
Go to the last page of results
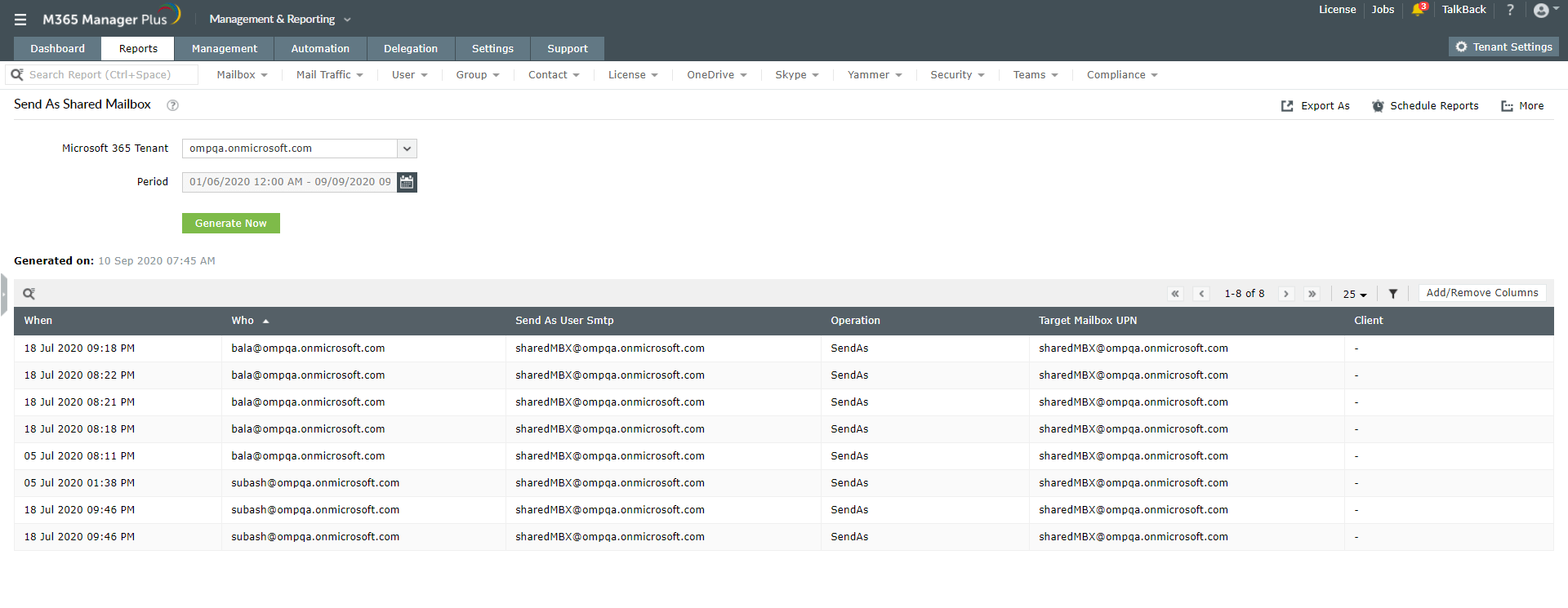point(1312,294)
